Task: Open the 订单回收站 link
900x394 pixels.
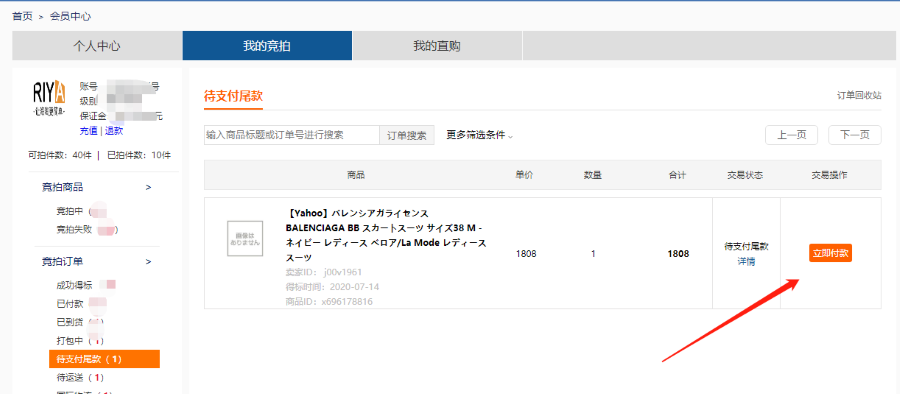Action: (x=859, y=95)
